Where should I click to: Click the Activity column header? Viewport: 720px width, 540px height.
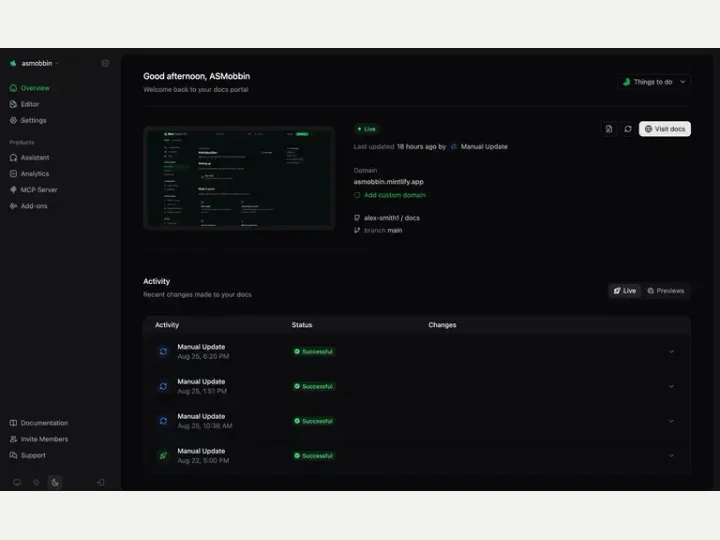click(x=167, y=325)
